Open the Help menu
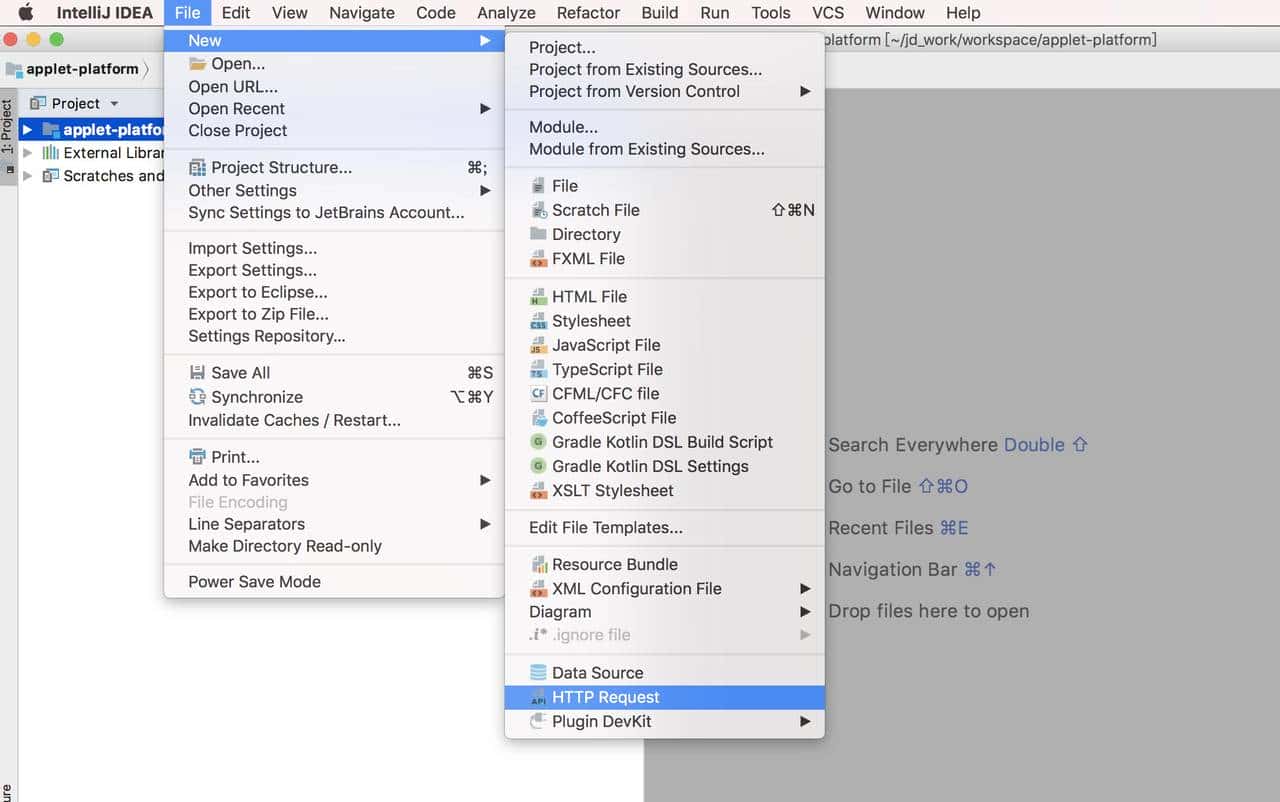Screen dimensions: 1280x802 963,13
